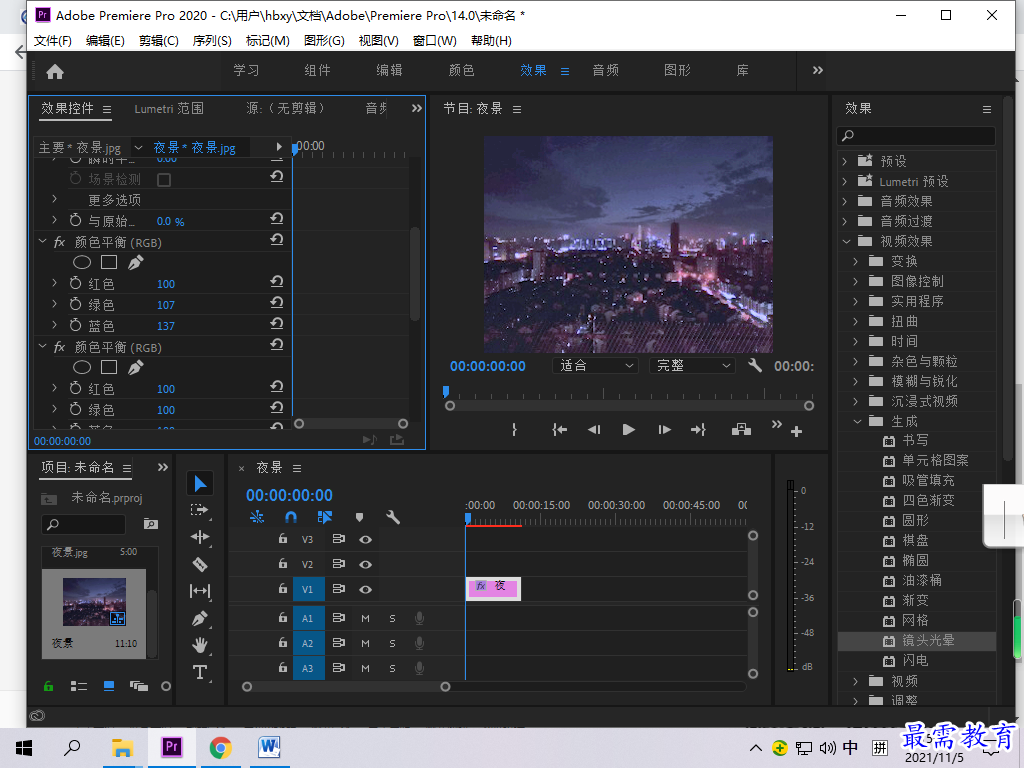1024x768 pixels.
Task: Click 蓝色 value 137
Action: (166, 325)
